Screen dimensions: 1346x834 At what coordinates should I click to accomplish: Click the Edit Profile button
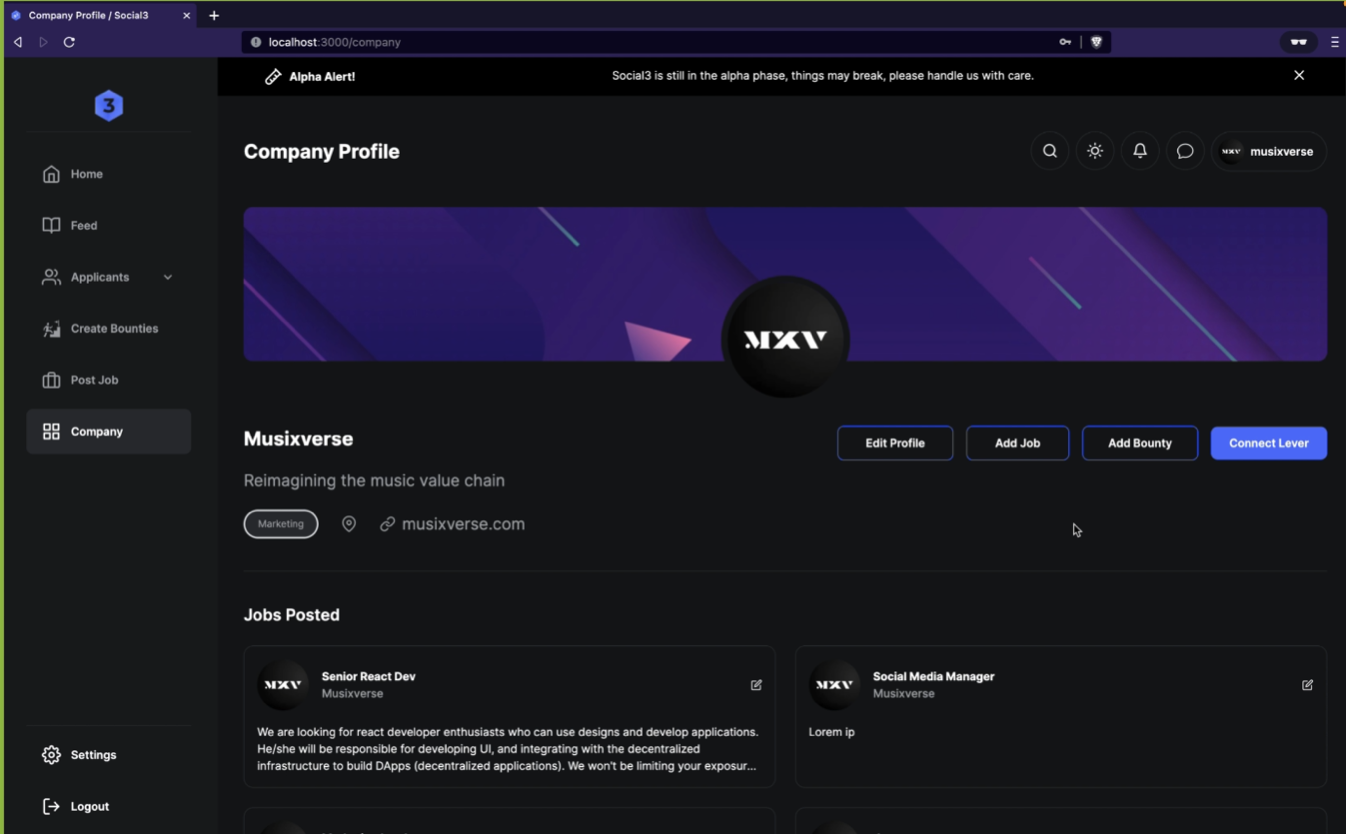click(x=894, y=443)
